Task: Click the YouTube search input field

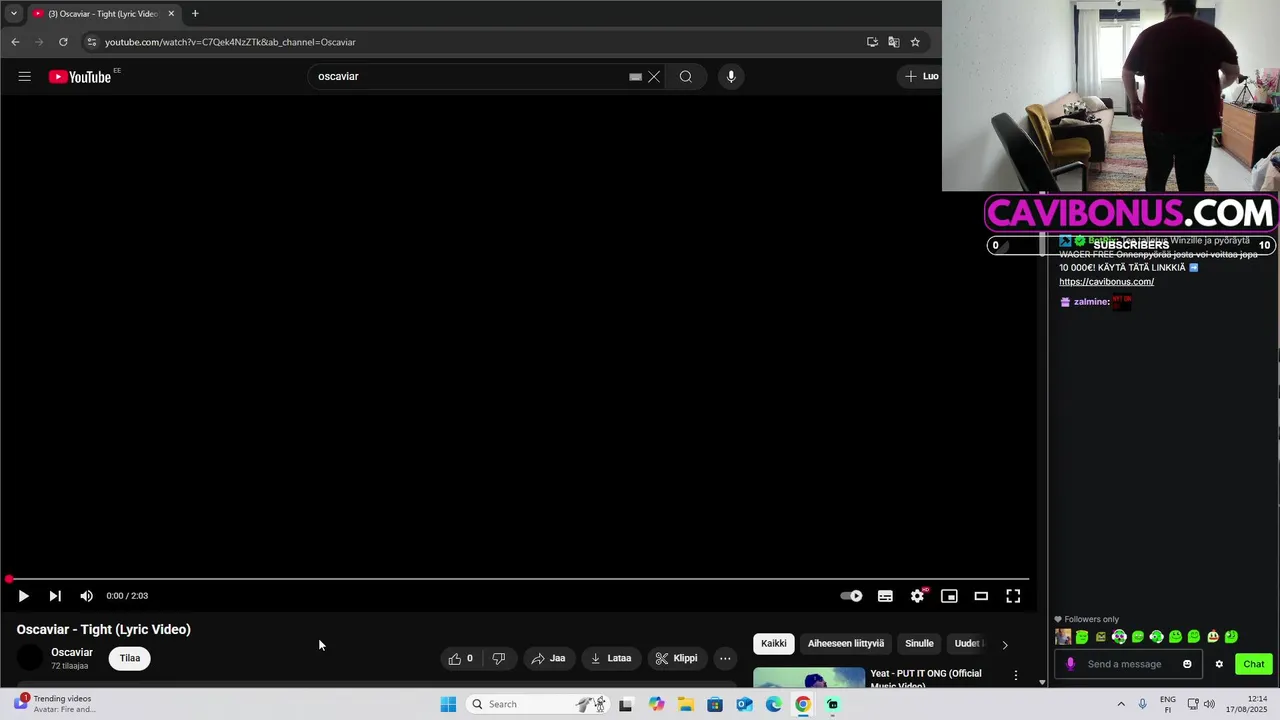Action: pyautogui.click(x=470, y=77)
